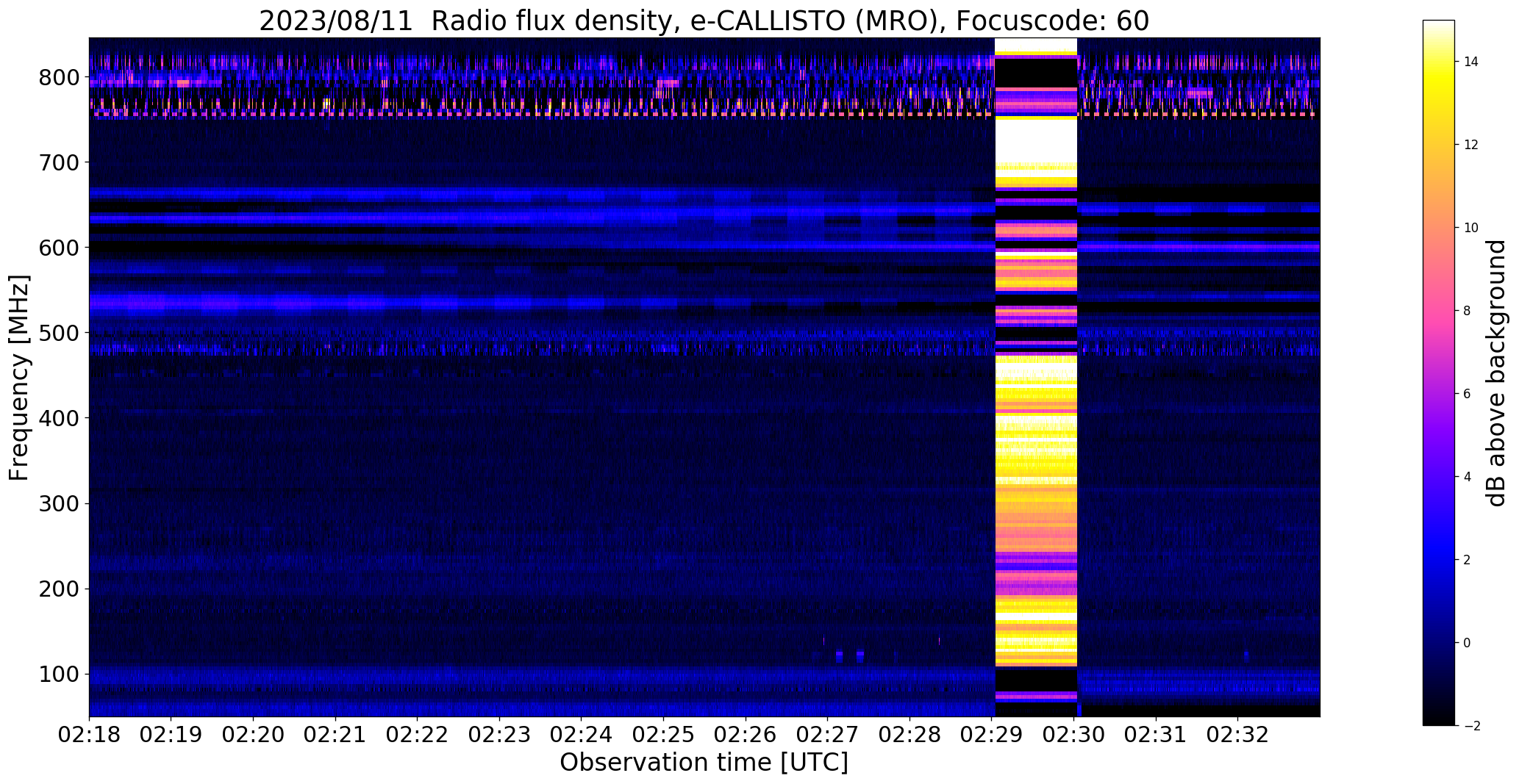The image size is (1519, 784).
Task: Click the colorbar 6 tick label
Action: click(1468, 394)
